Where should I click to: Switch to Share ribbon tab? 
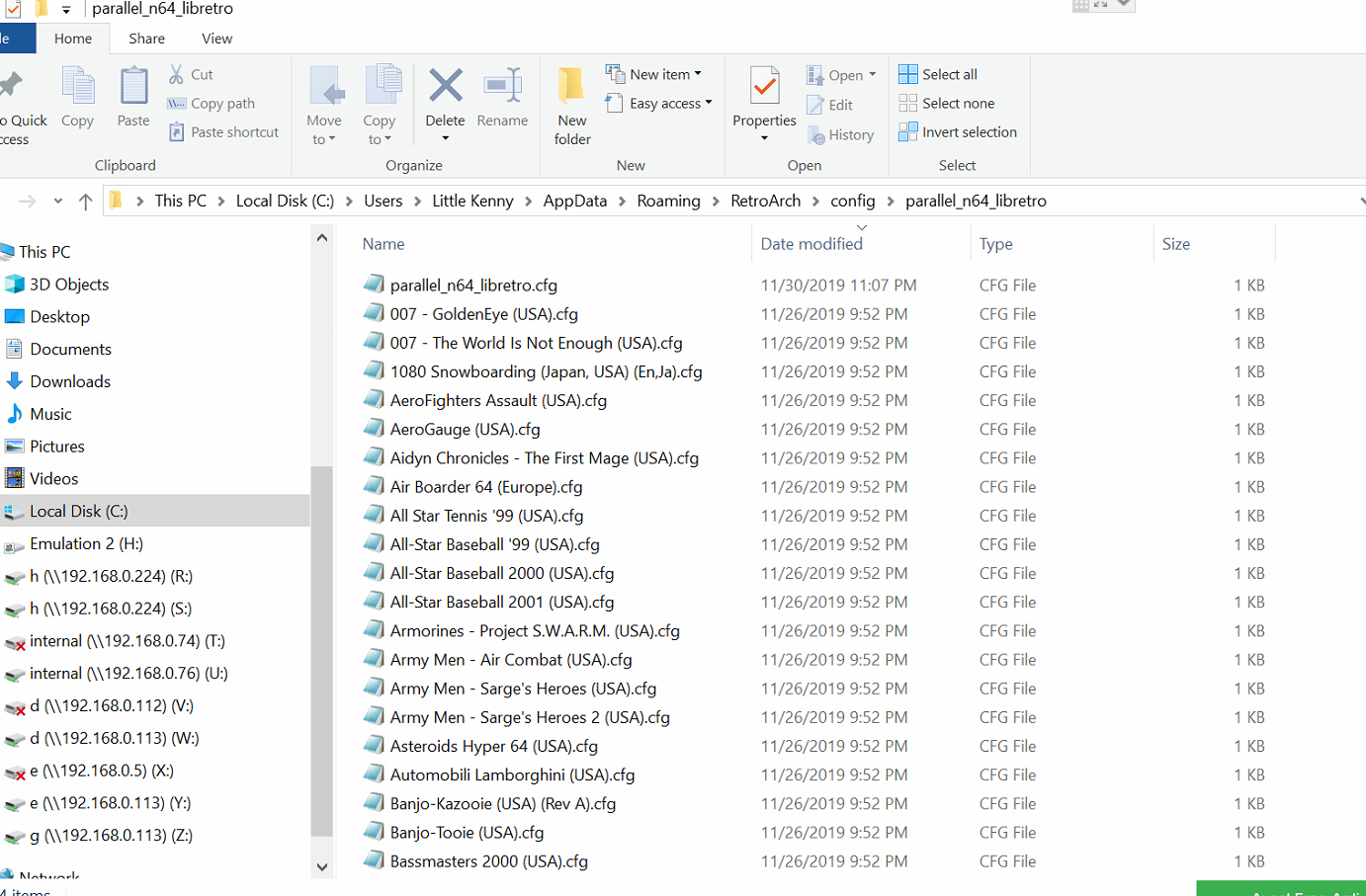[x=147, y=39]
